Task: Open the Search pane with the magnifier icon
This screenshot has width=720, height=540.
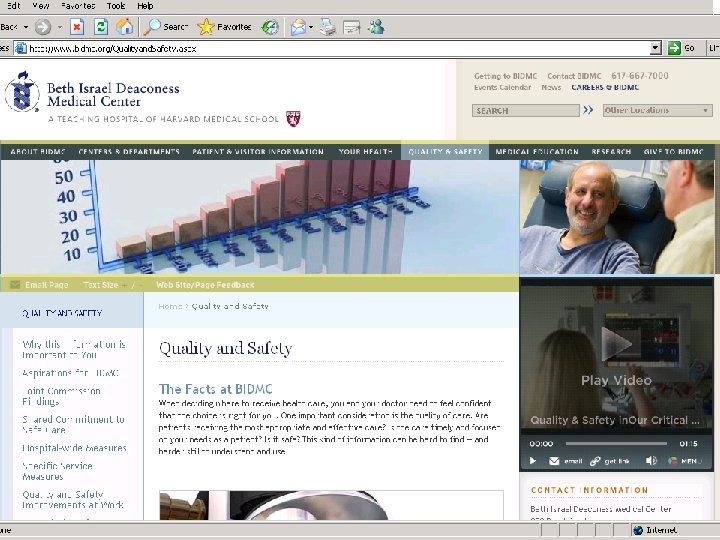Action: [x=152, y=27]
